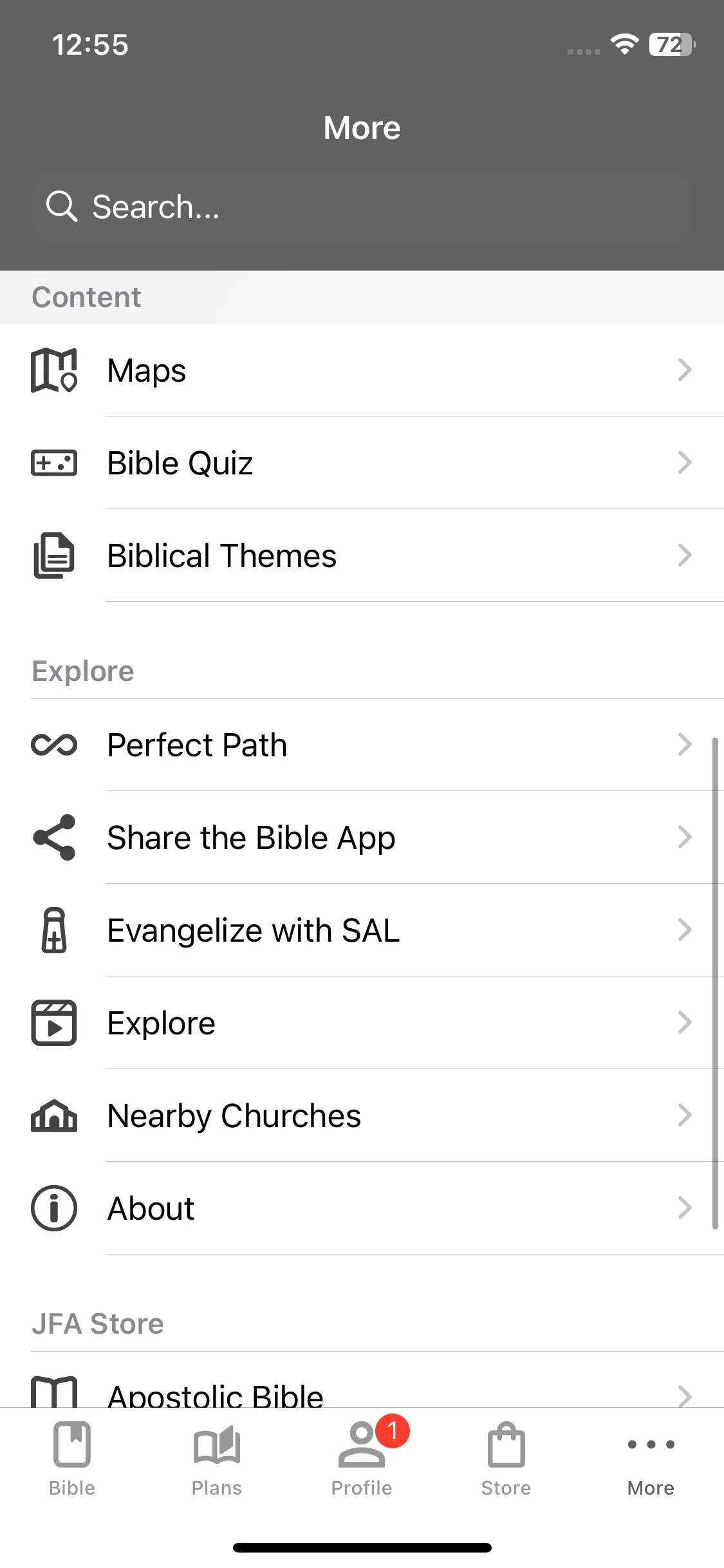Tap the About info icon
Viewport: 724px width, 1568px height.
[54, 1208]
